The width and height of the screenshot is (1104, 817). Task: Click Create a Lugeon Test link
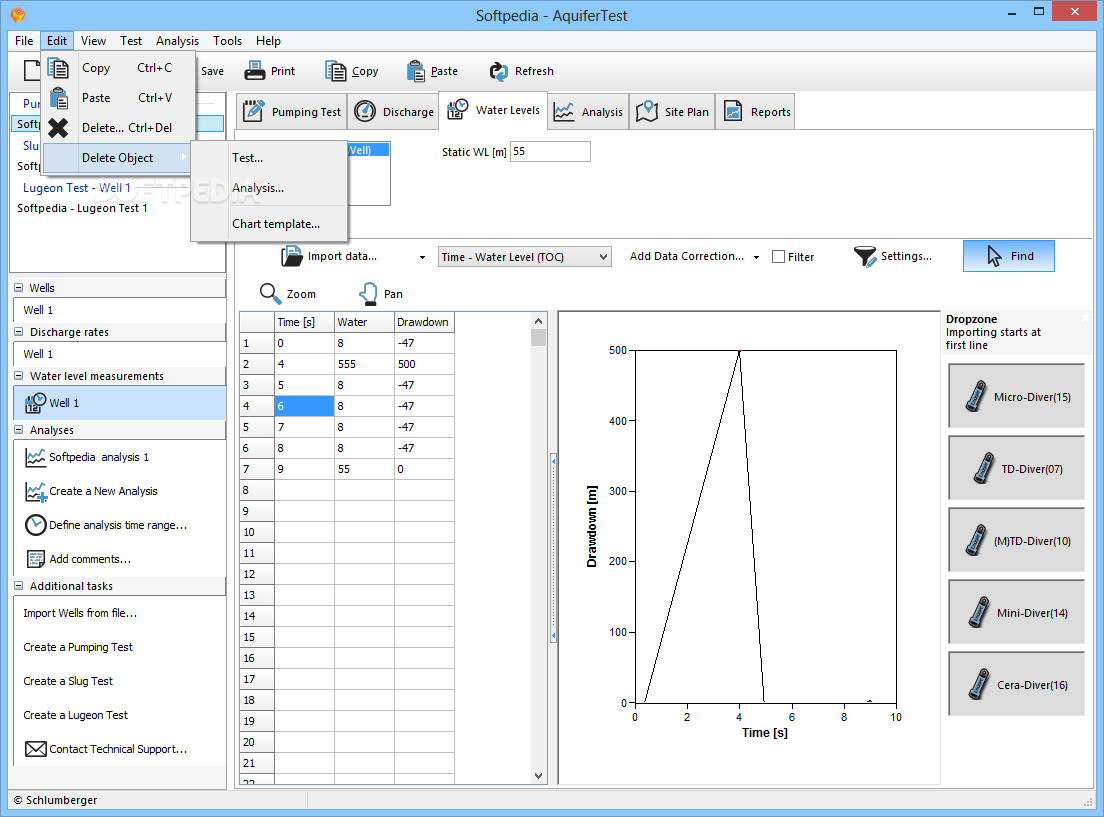pos(75,715)
